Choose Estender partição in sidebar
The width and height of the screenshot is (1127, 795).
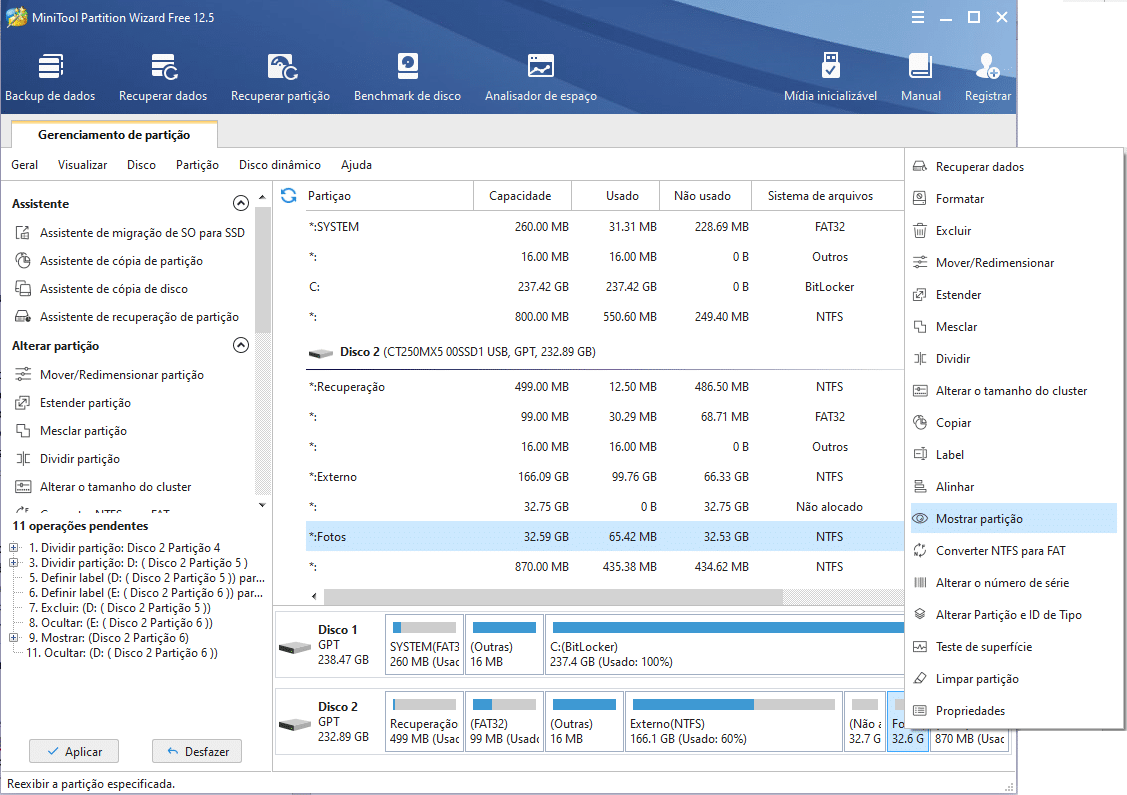pyautogui.click(x=73, y=403)
